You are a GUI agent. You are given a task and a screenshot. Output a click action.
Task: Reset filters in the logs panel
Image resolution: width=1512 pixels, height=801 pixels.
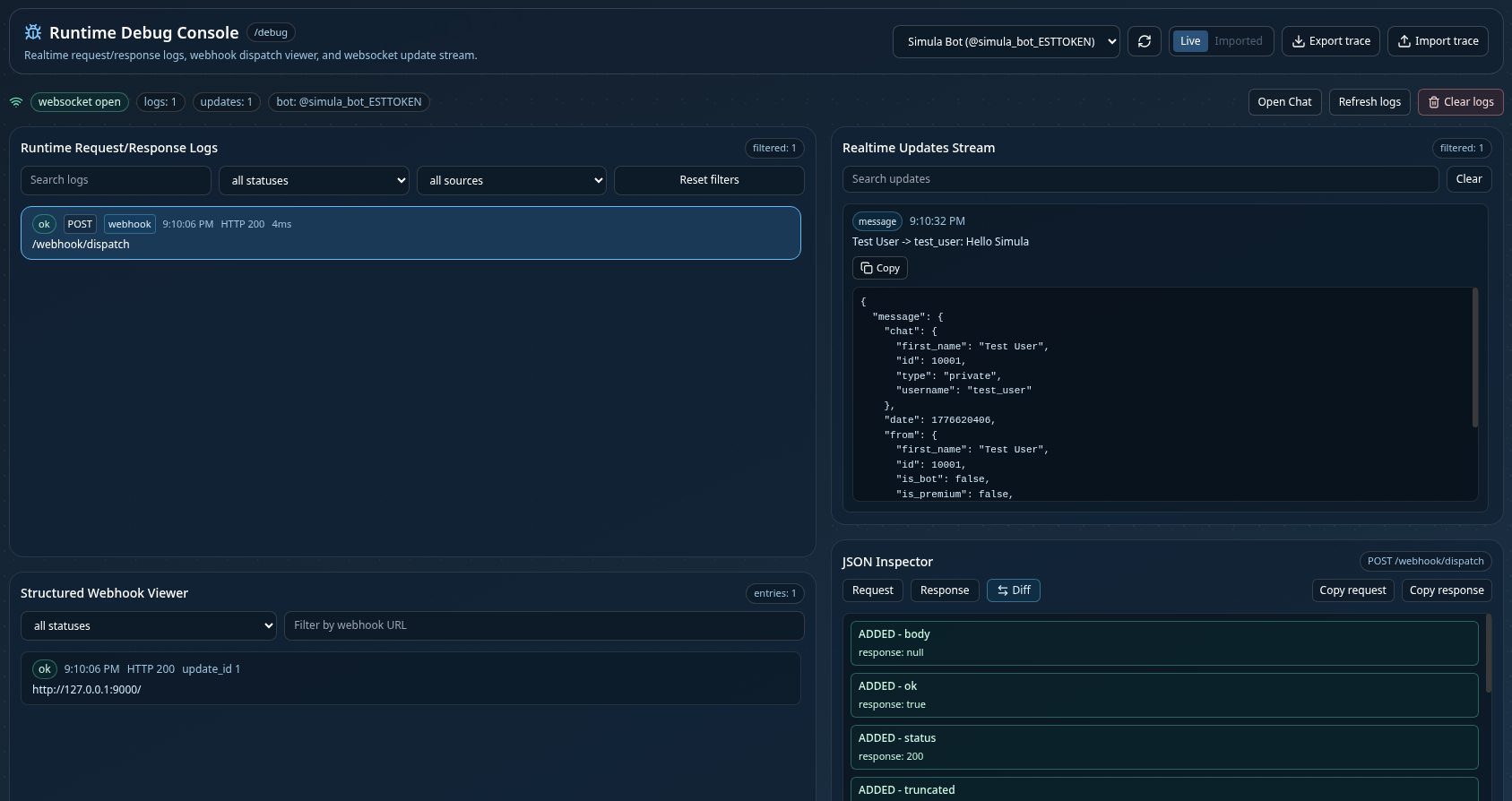709,180
